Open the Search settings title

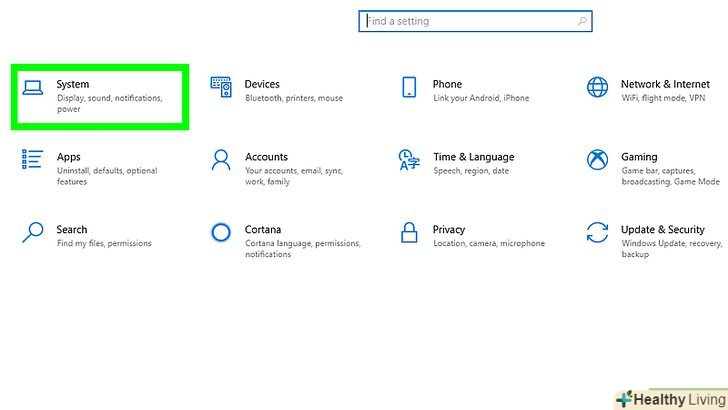pos(72,229)
